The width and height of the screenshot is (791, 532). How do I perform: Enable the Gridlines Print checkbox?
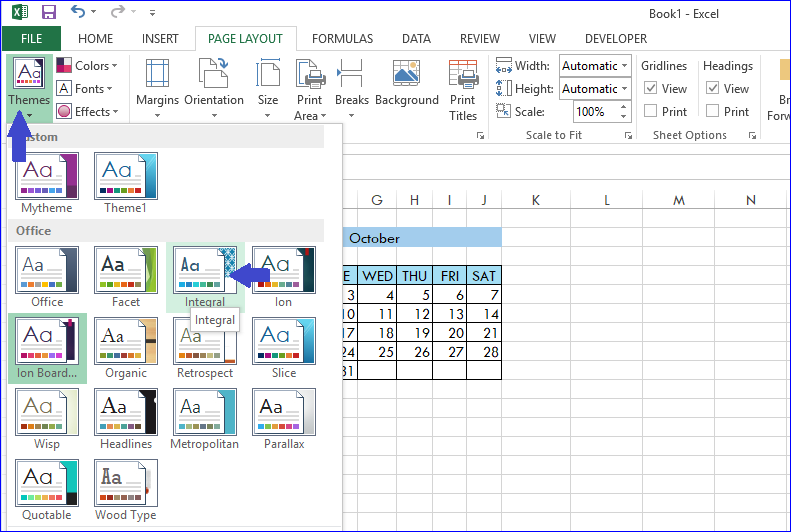tap(651, 111)
